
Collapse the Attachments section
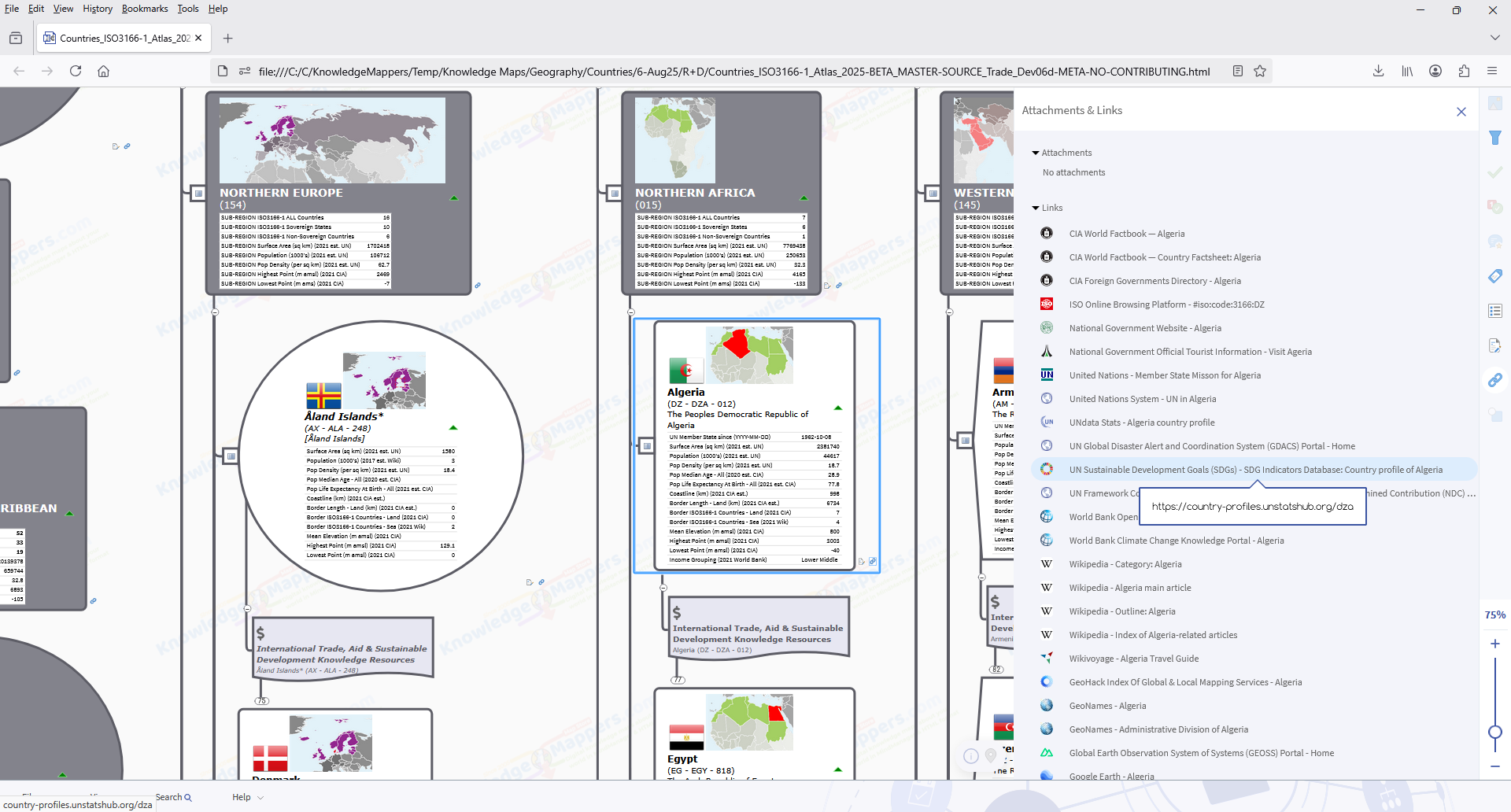coord(1036,153)
